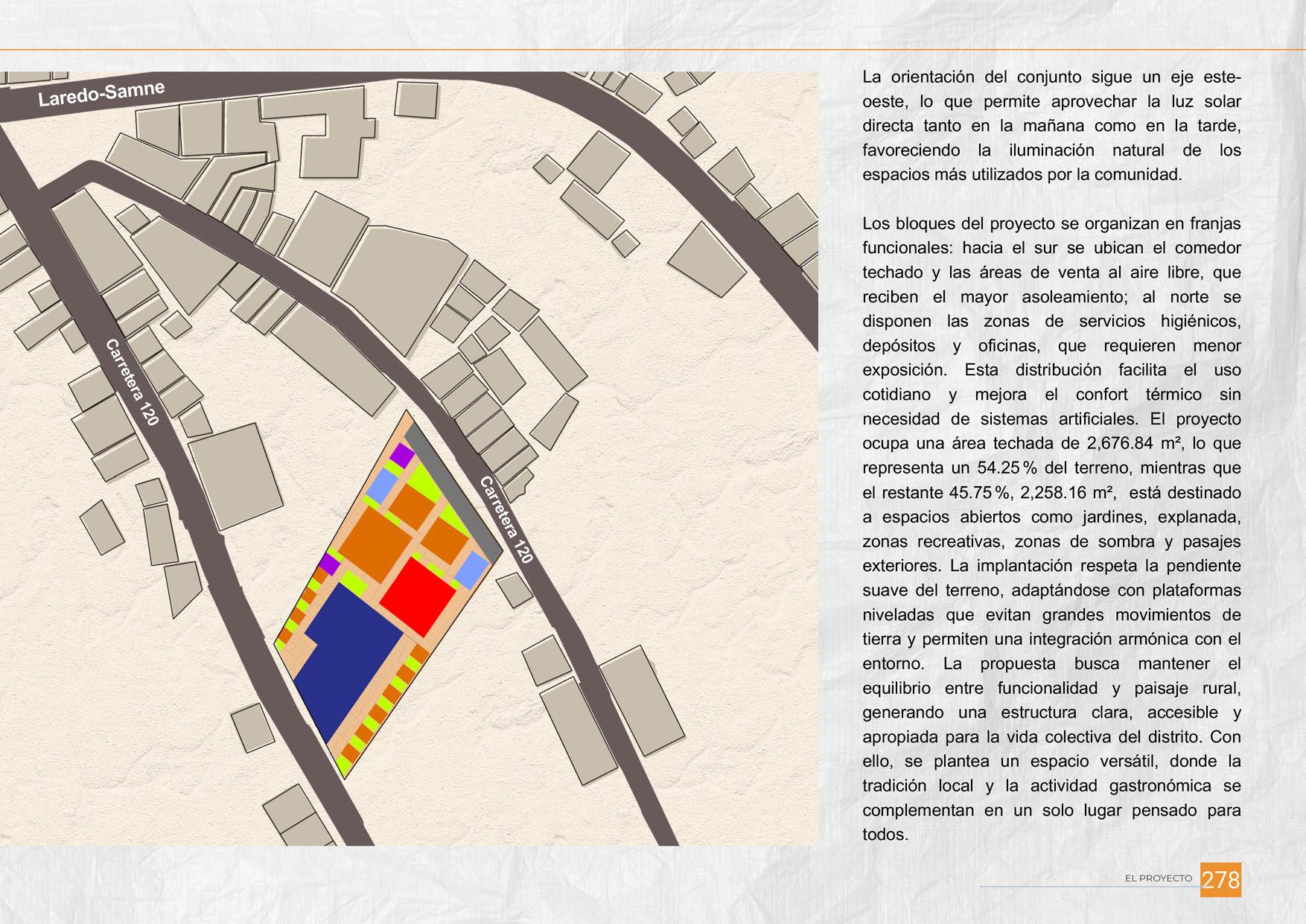This screenshot has width=1306, height=924.
Task: Click the value "2,676.84 m²" in the paragraph
Action: click(x=1134, y=444)
